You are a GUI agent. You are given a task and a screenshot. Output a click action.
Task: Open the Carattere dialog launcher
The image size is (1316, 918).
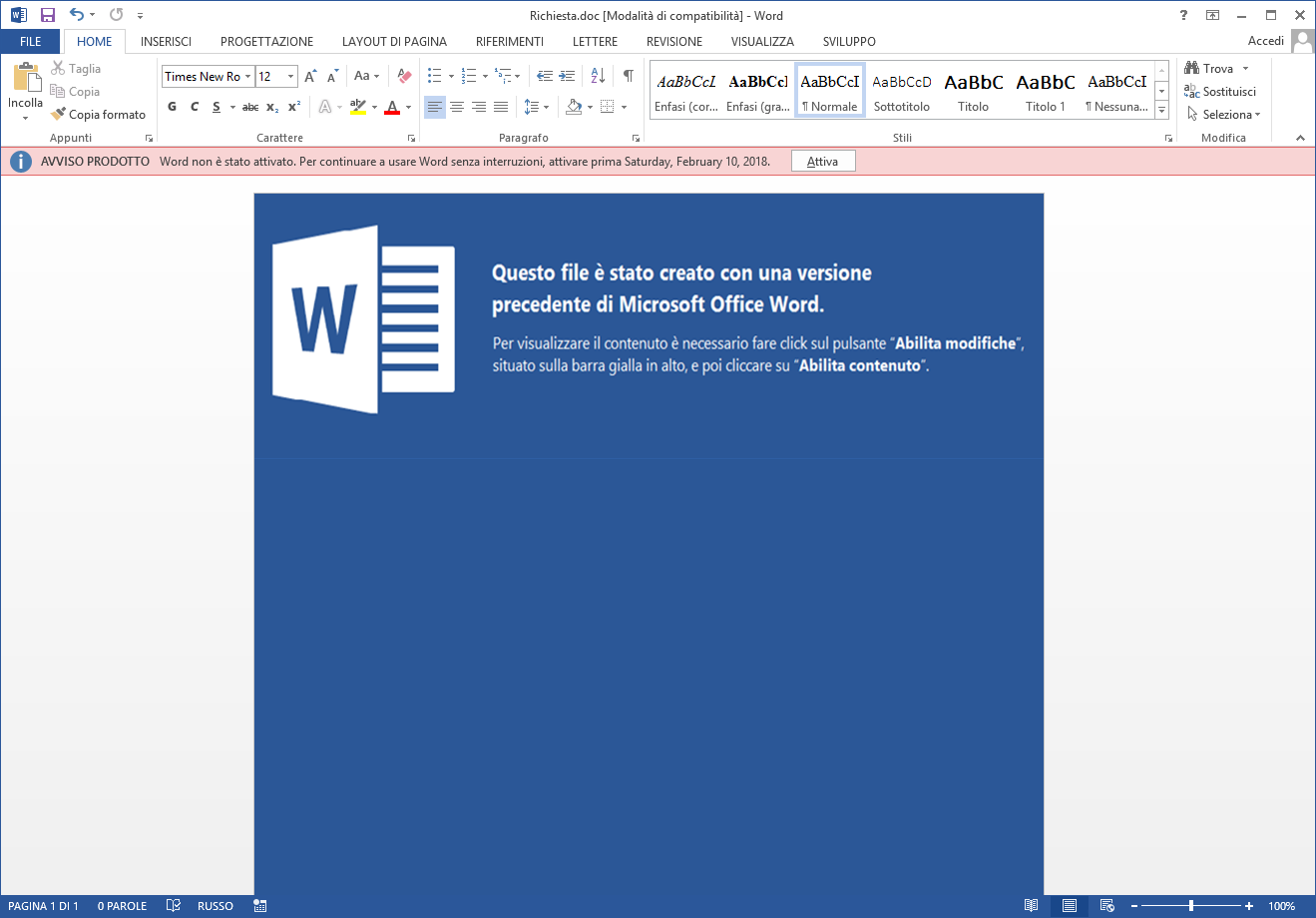[x=411, y=139]
